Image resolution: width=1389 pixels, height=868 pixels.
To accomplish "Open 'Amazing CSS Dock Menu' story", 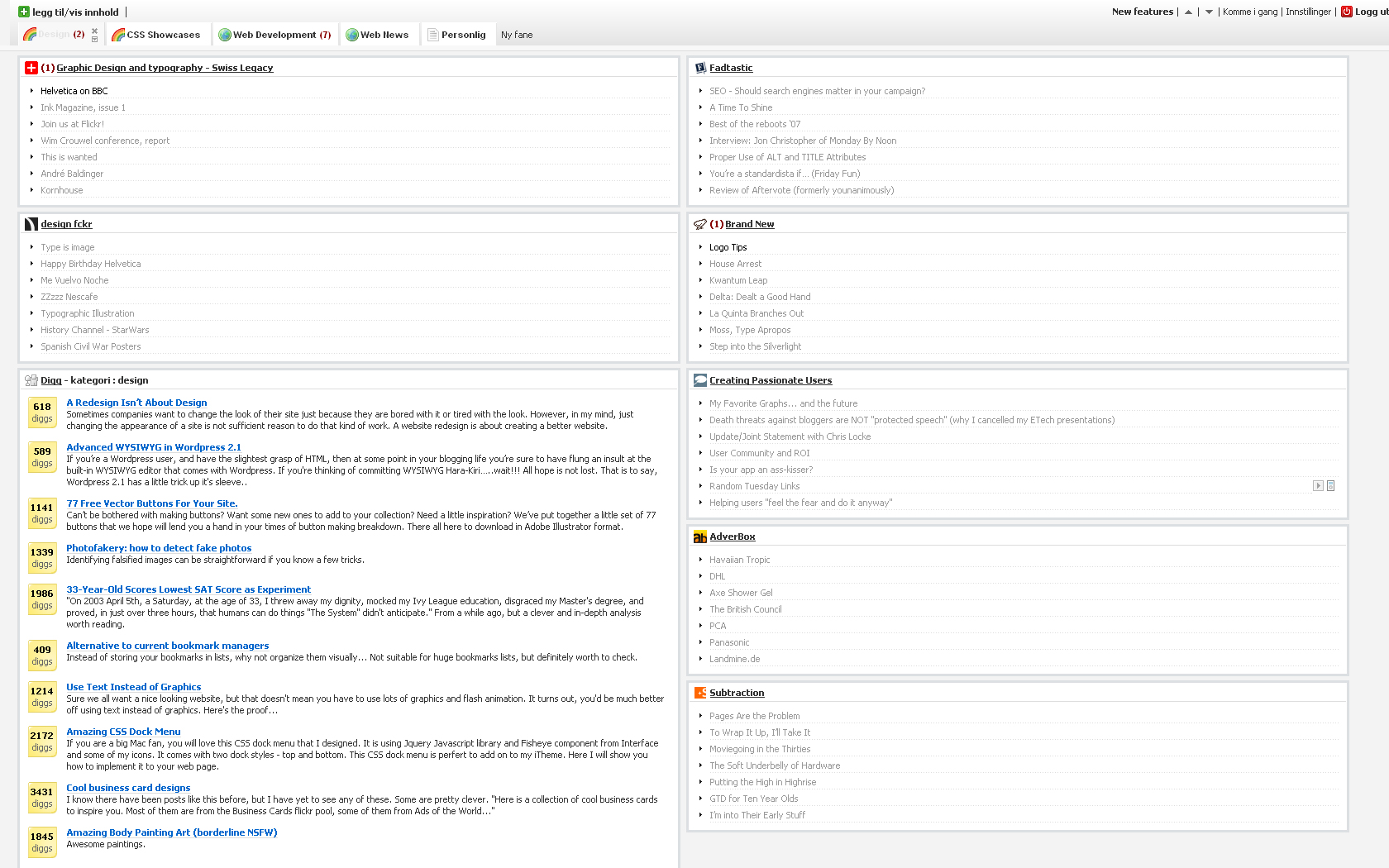I will pyautogui.click(x=123, y=732).
